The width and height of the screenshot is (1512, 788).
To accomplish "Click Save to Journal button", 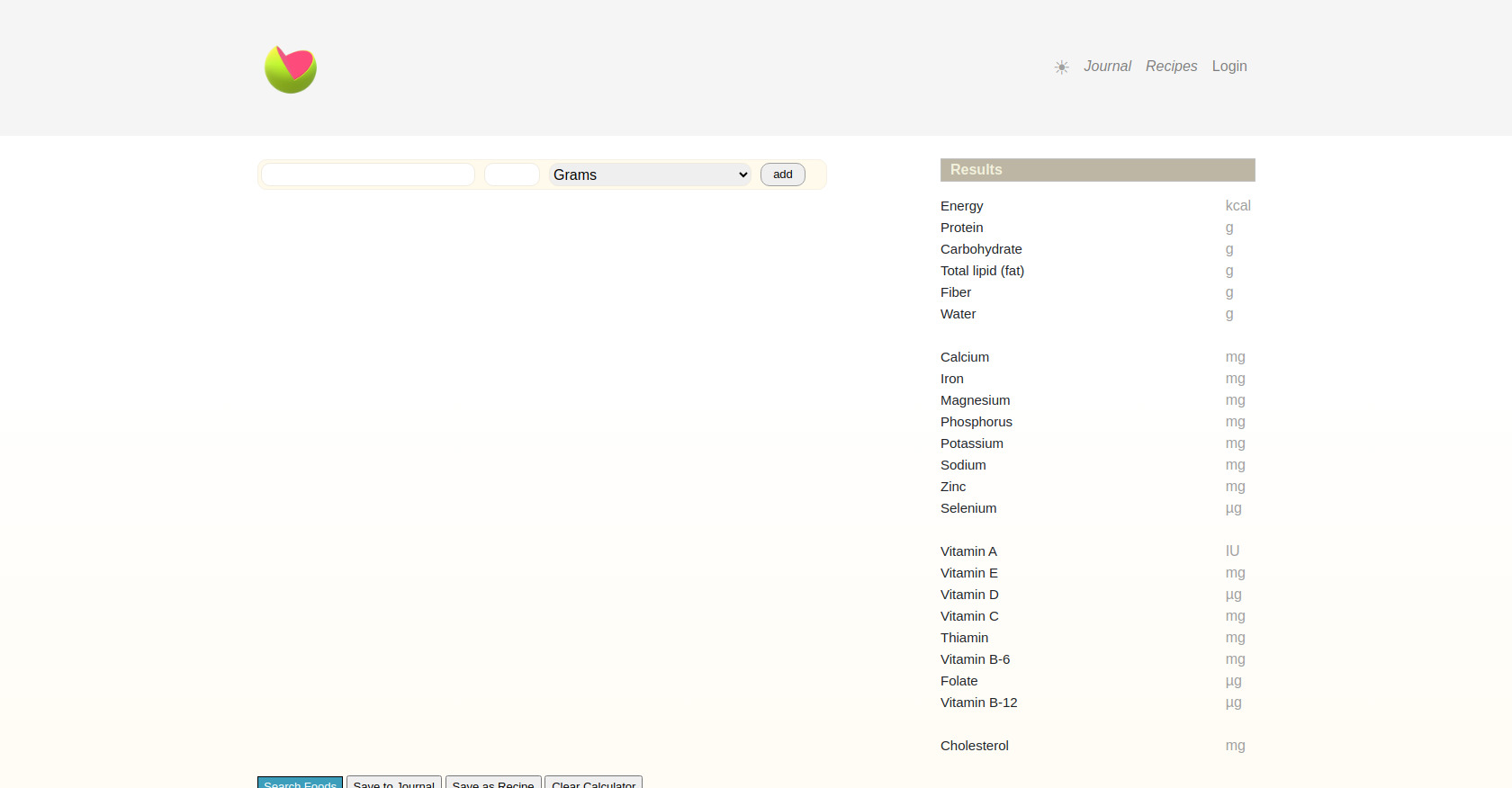I will (x=394, y=783).
